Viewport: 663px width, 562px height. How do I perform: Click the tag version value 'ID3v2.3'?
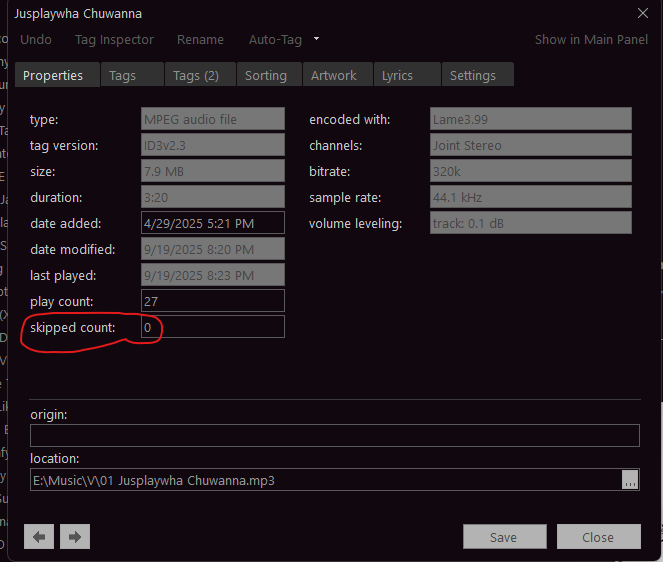tap(213, 145)
